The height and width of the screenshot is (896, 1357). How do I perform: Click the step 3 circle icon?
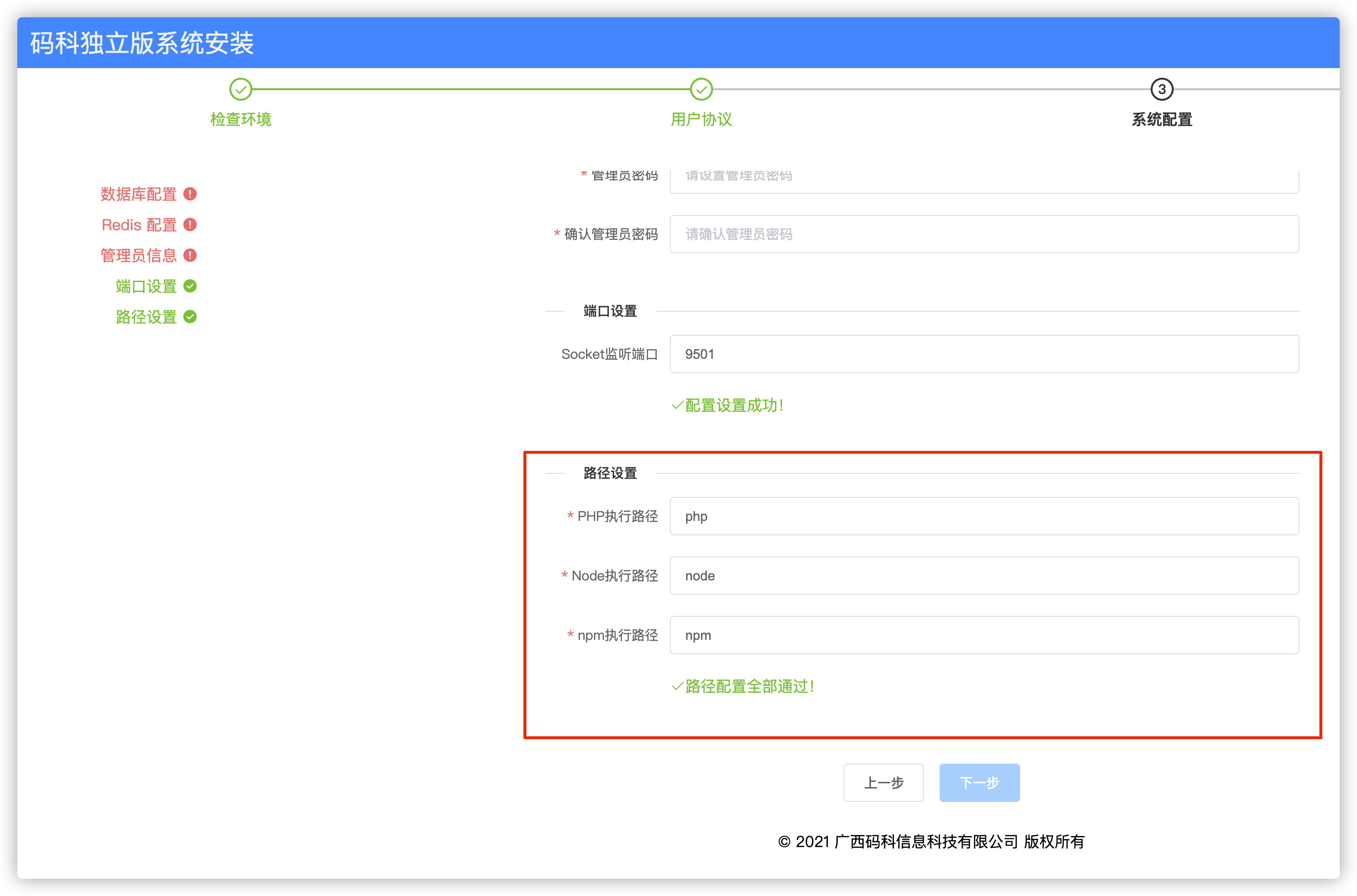coord(1162,89)
